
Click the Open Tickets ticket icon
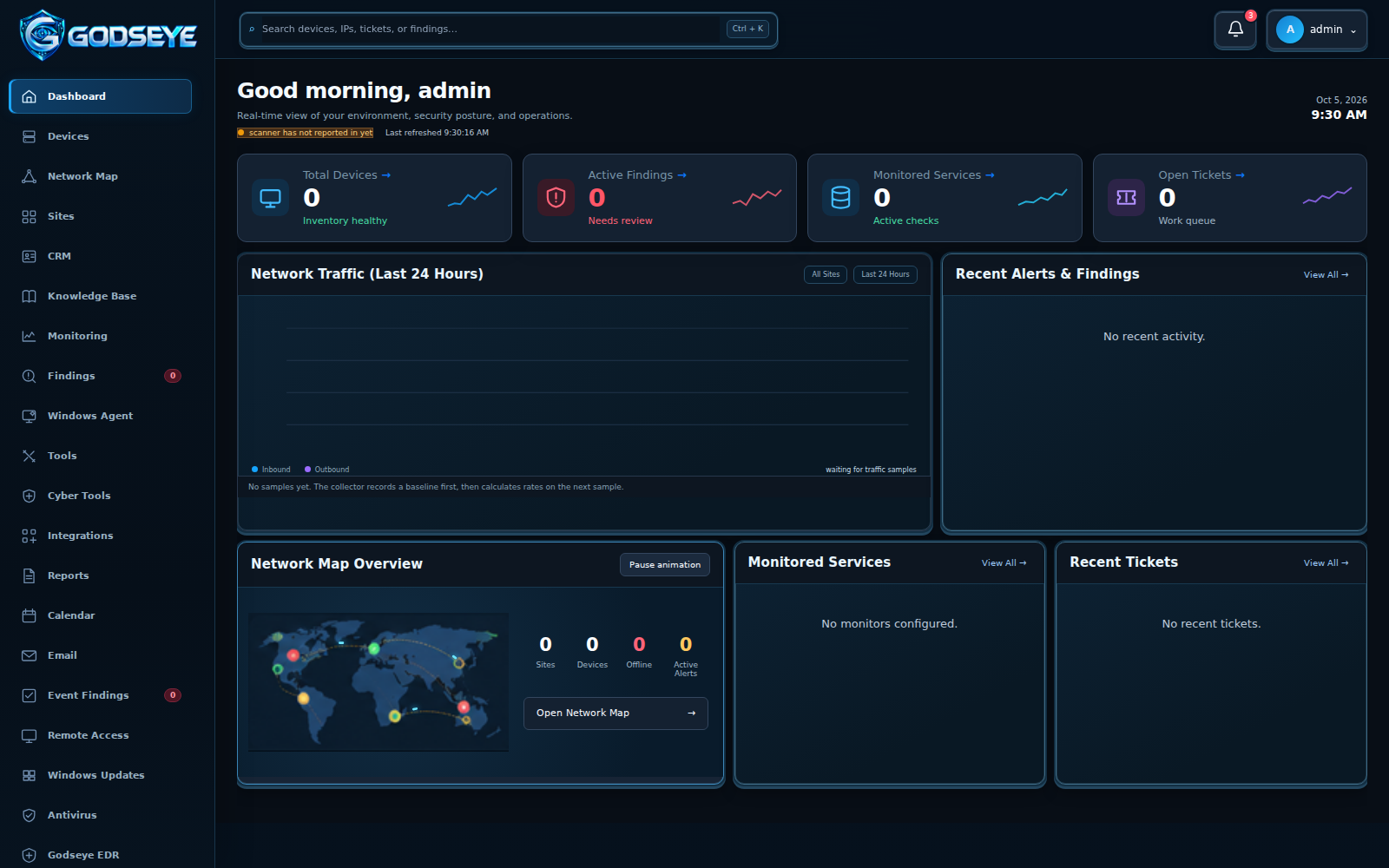[1126, 198]
